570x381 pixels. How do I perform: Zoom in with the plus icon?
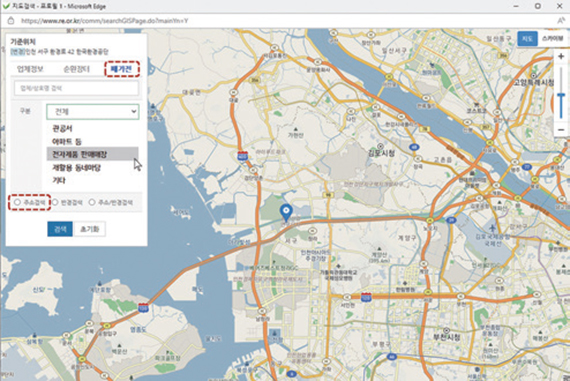(x=561, y=56)
